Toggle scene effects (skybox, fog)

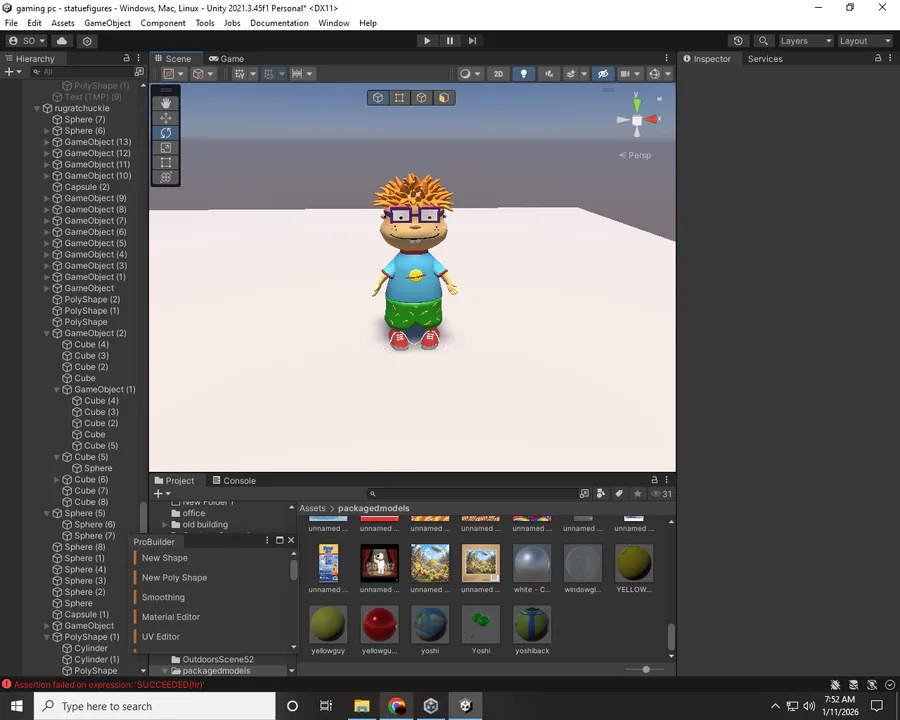coord(571,74)
